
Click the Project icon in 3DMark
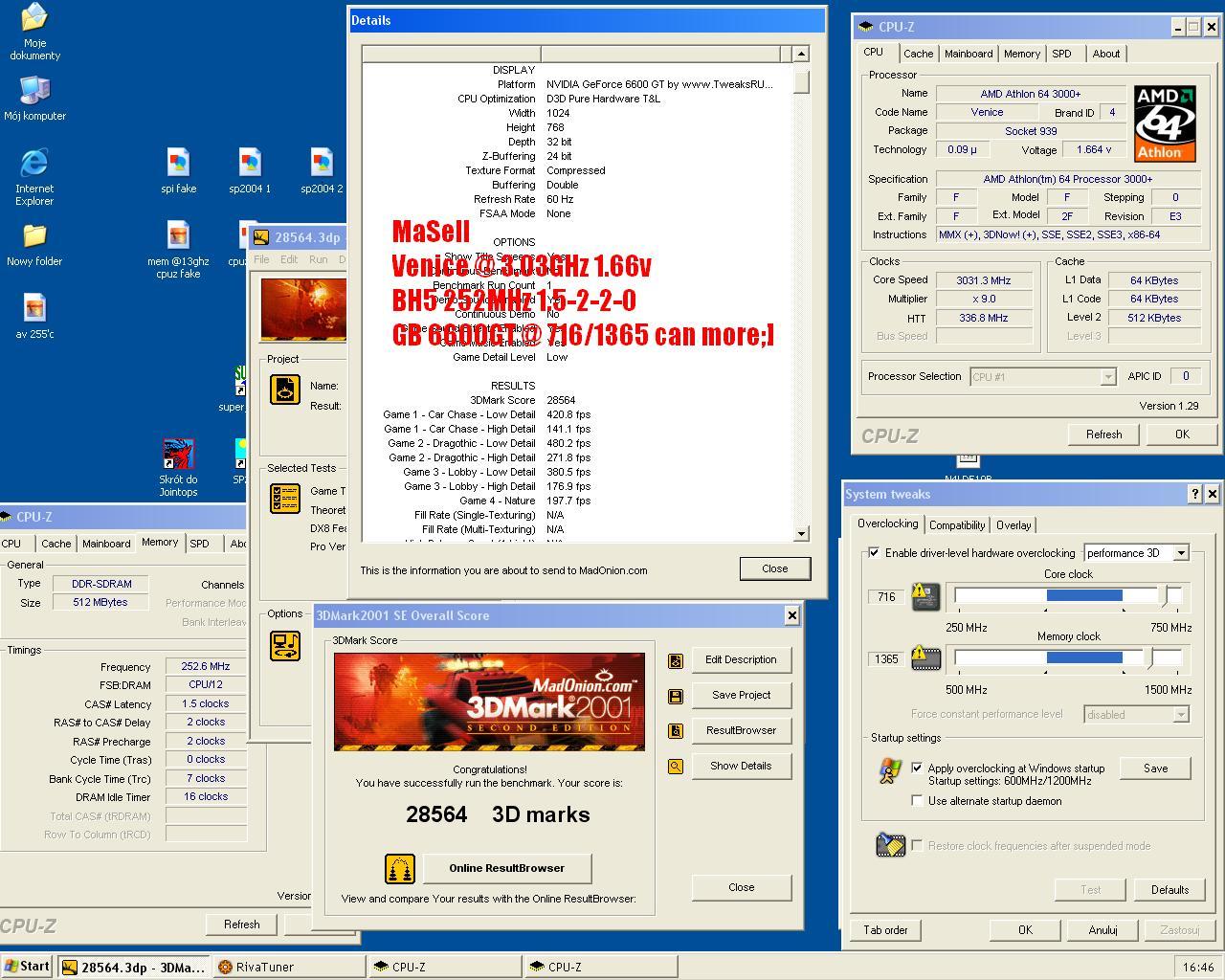tap(285, 390)
